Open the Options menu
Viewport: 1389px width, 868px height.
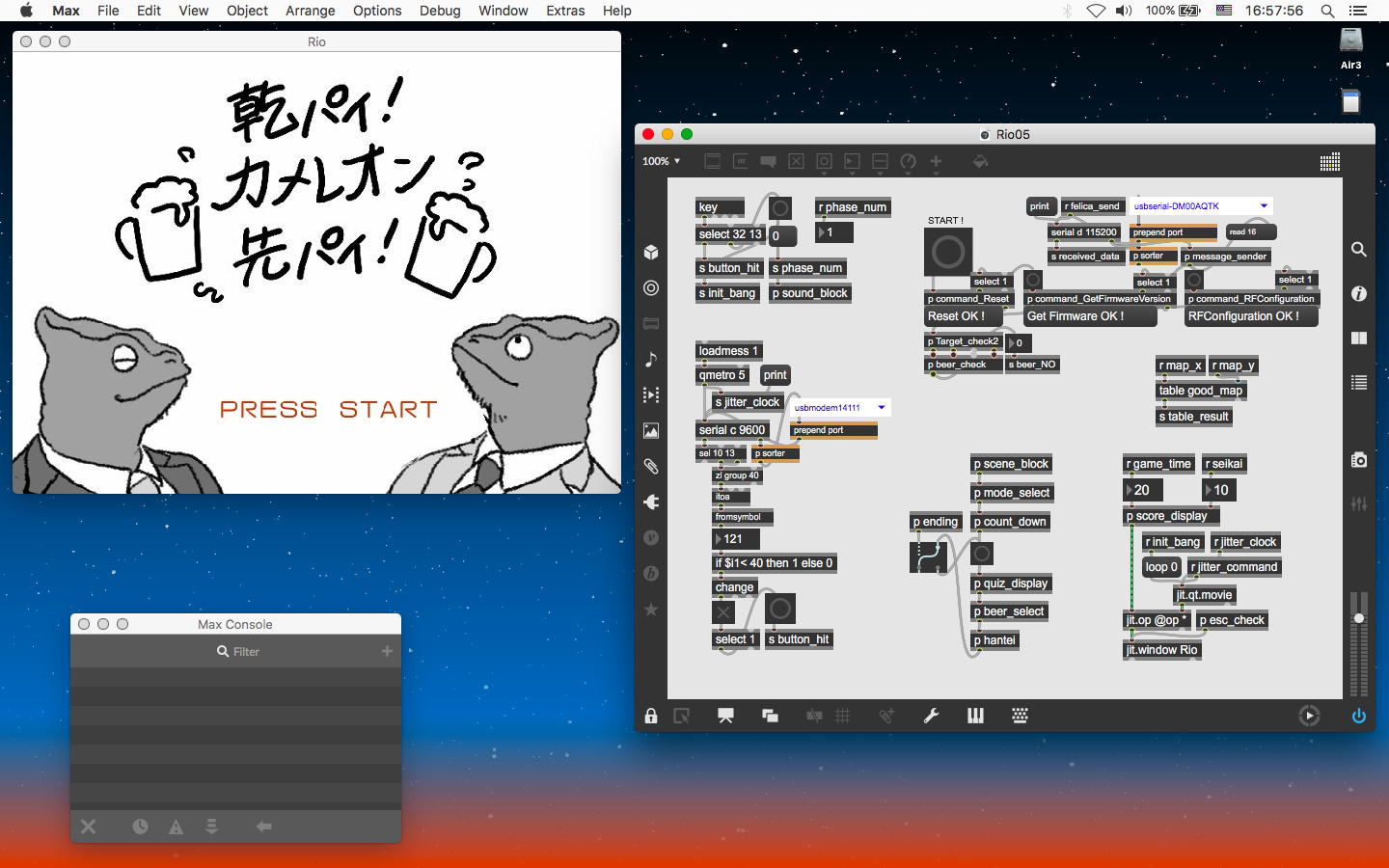[377, 11]
